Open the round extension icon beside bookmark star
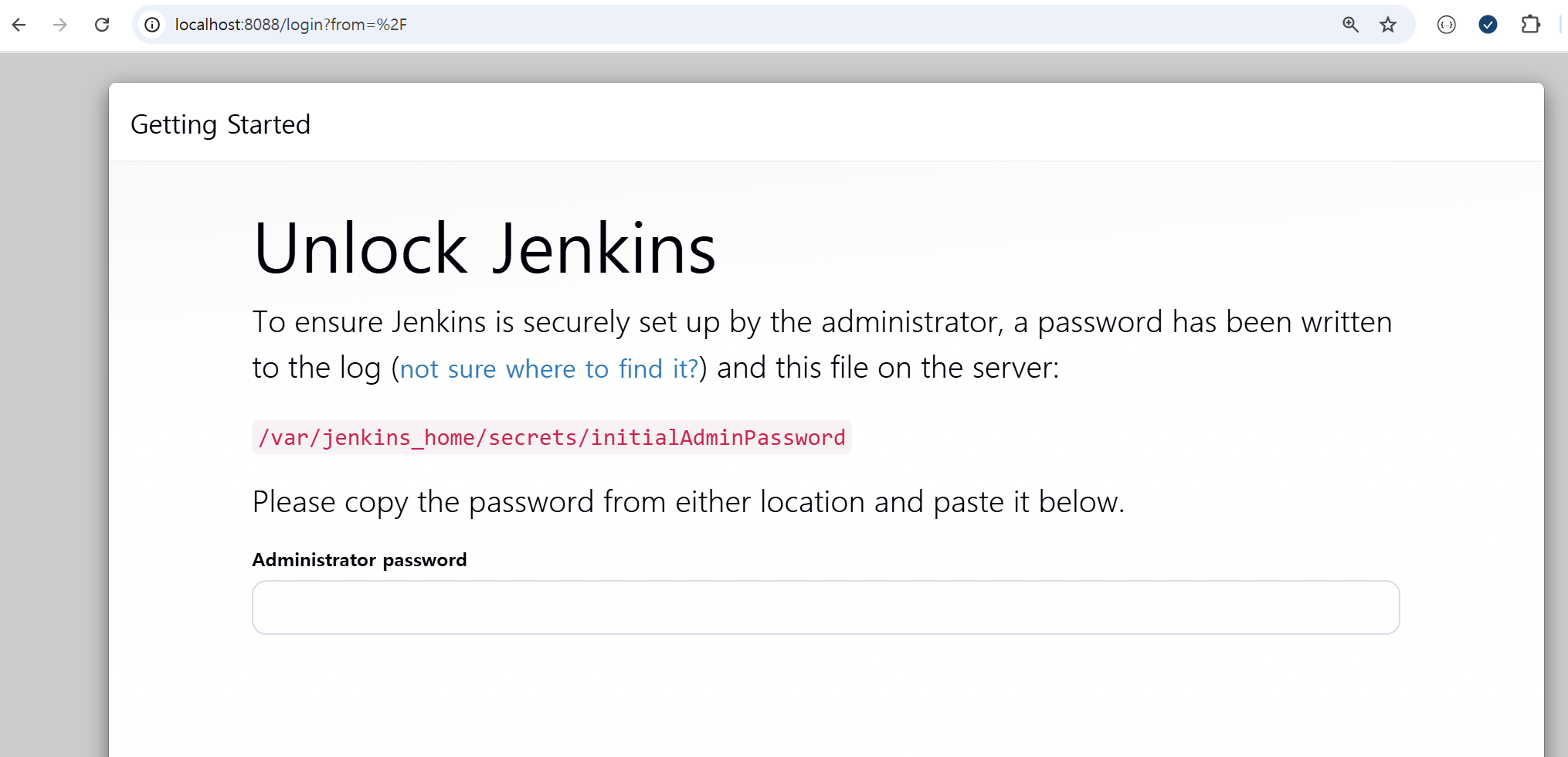Screen dimensions: 1568x757 click(x=1447, y=25)
